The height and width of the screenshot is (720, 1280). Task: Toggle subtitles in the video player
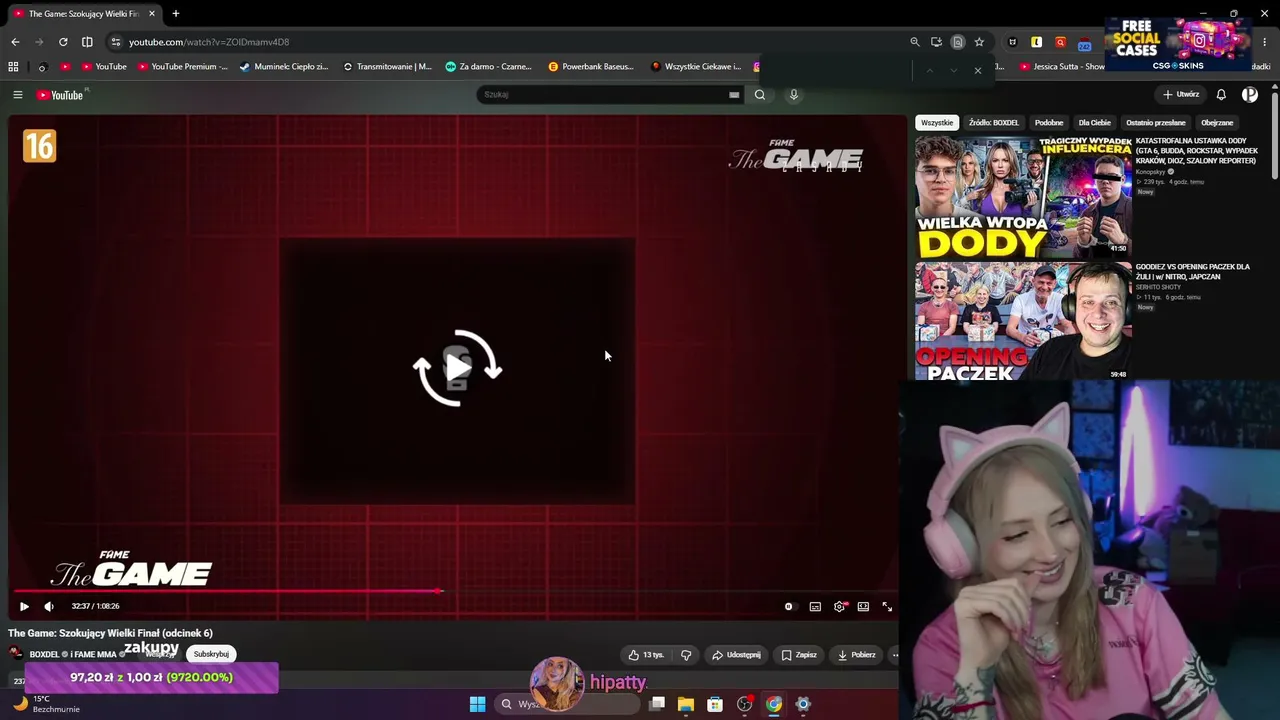[x=815, y=606]
